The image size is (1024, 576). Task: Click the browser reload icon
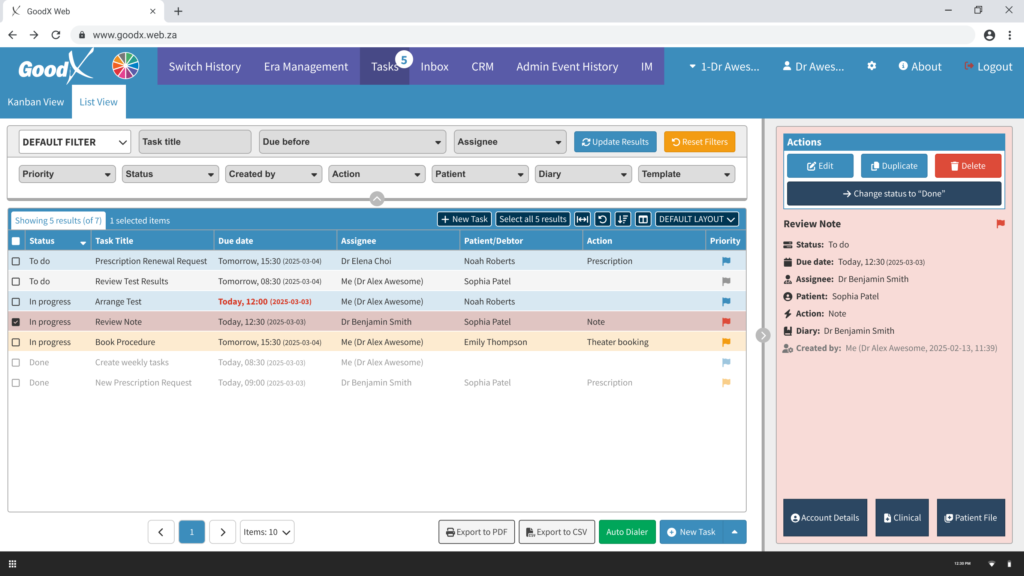pyautogui.click(x=56, y=35)
